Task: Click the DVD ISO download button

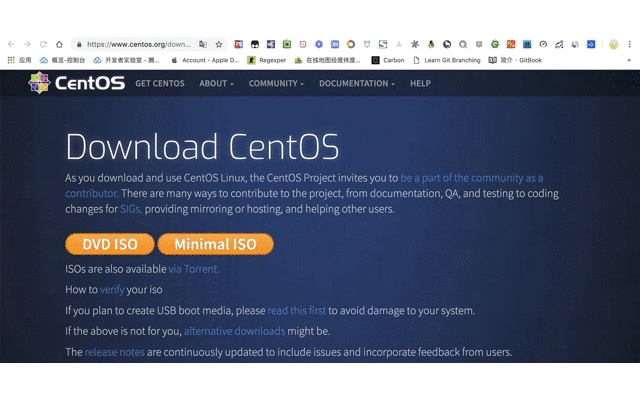Action: click(110, 244)
